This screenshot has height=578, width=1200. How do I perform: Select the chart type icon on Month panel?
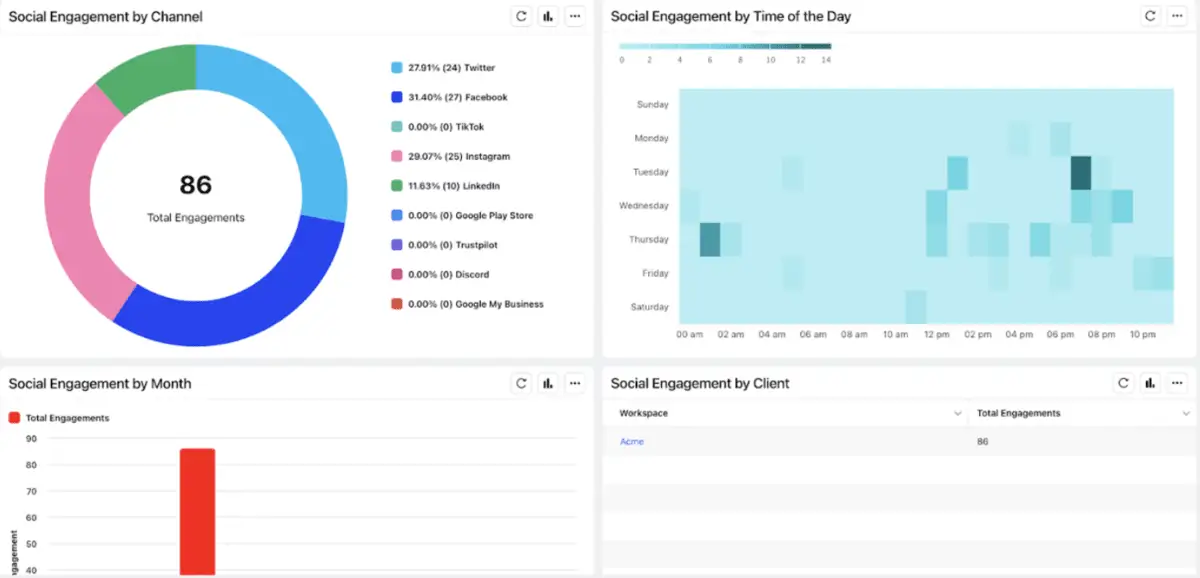point(547,383)
